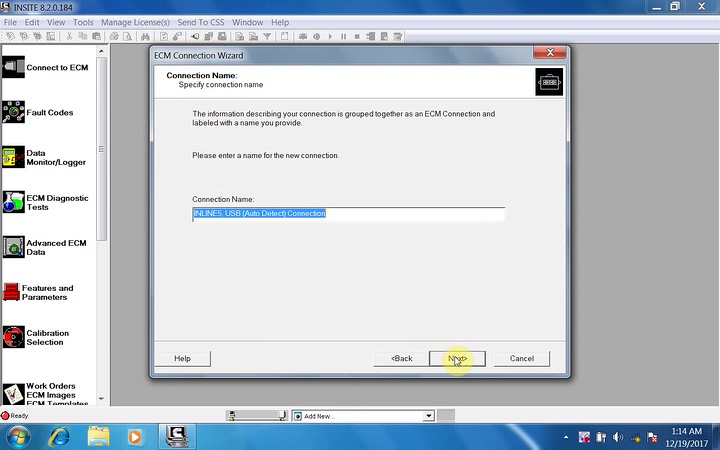Open the Send To CSS menu
This screenshot has height=450, width=720.
tap(201, 22)
